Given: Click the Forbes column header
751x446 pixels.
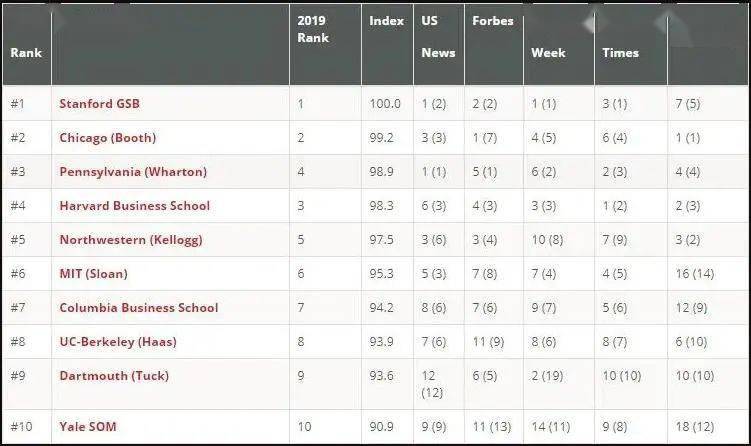Looking at the screenshot, I should (x=492, y=21).
